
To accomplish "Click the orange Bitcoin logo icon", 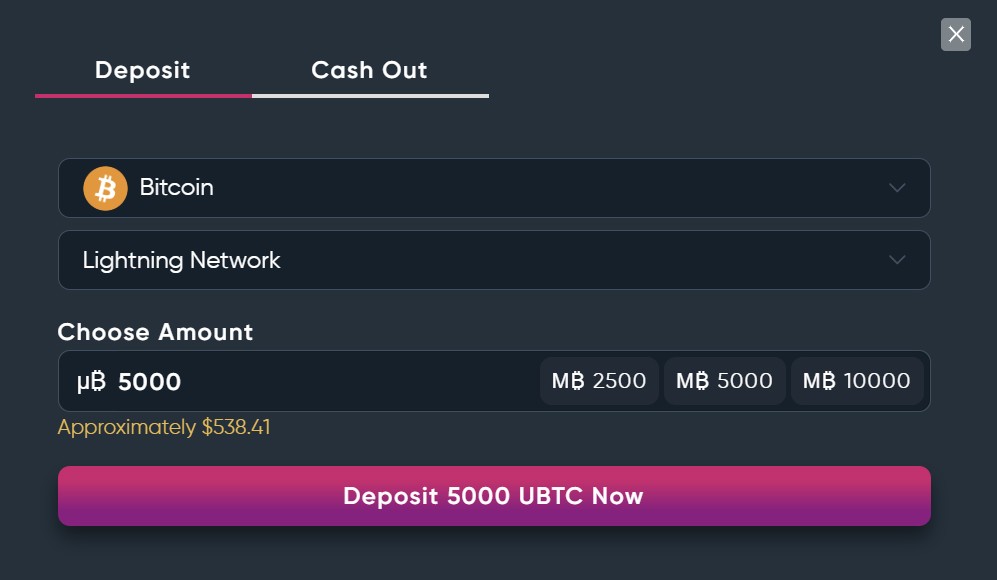I will [105, 188].
